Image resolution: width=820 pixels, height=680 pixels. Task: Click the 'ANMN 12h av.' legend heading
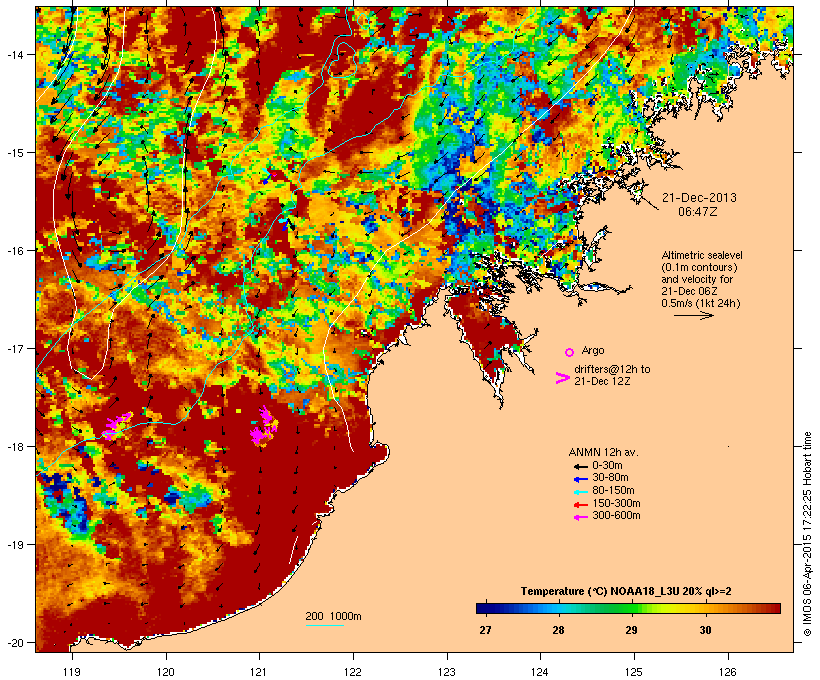603,452
